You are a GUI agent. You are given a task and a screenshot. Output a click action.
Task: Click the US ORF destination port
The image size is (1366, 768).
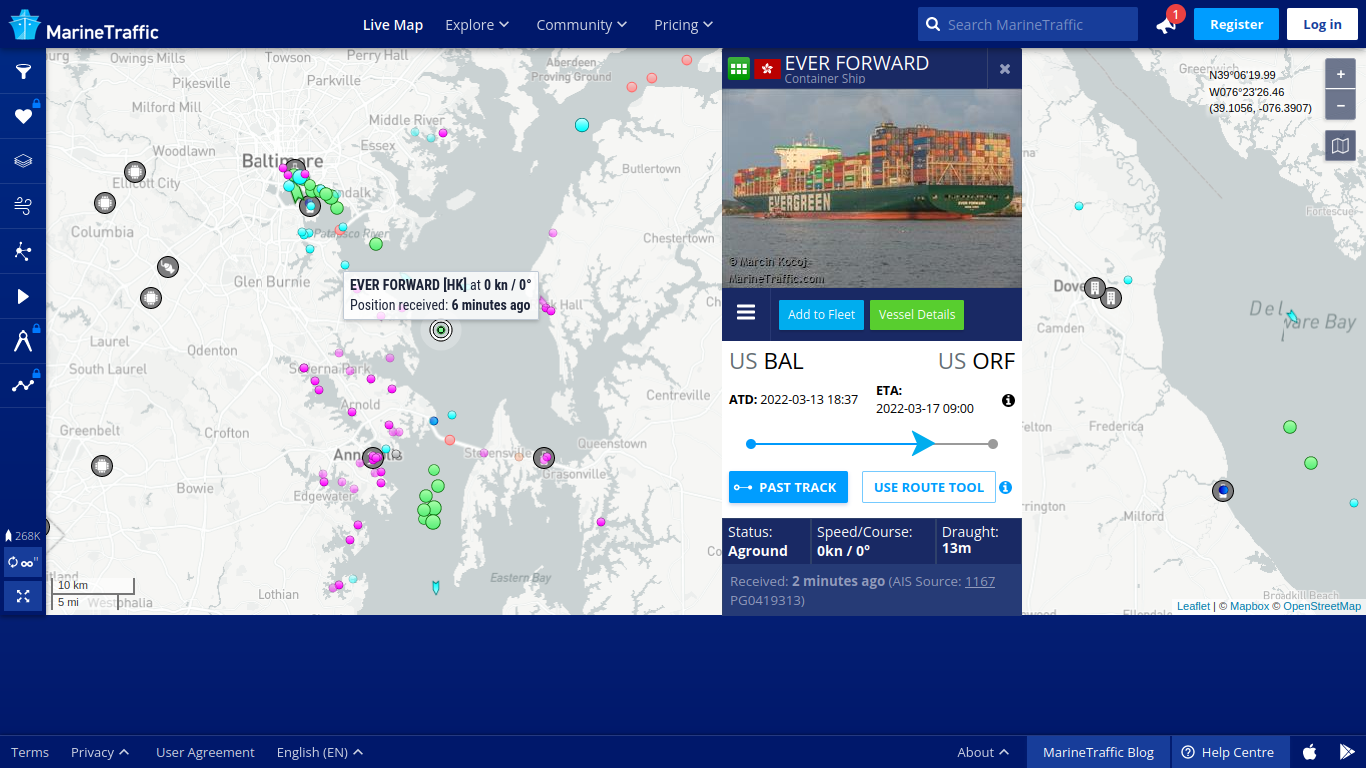click(x=976, y=361)
